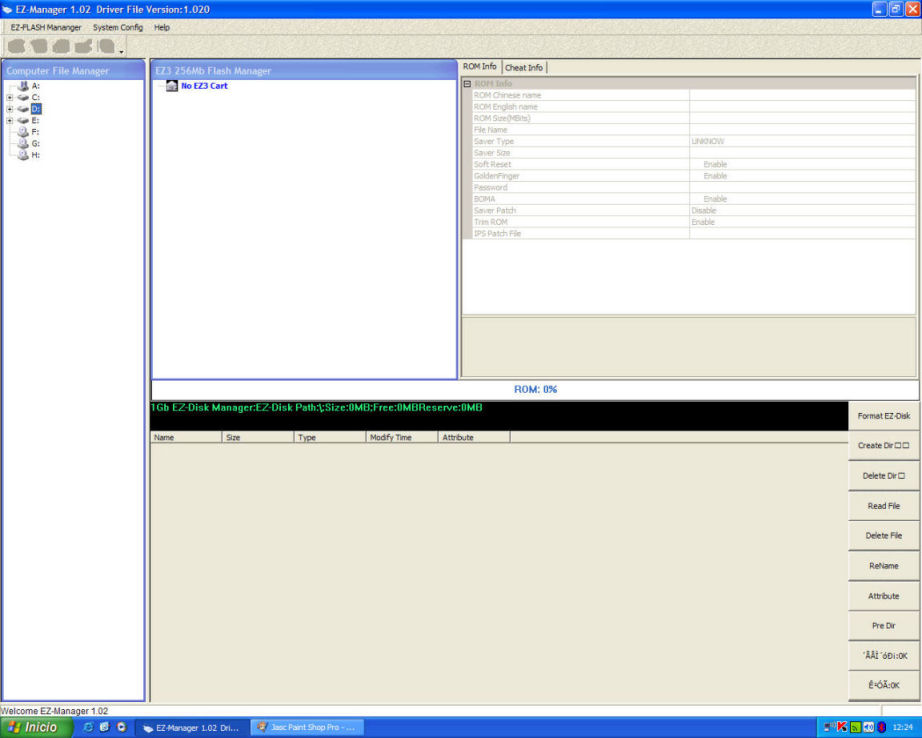The height and width of the screenshot is (738, 922).
Task: Click the Create Dir button
Action: (883, 446)
